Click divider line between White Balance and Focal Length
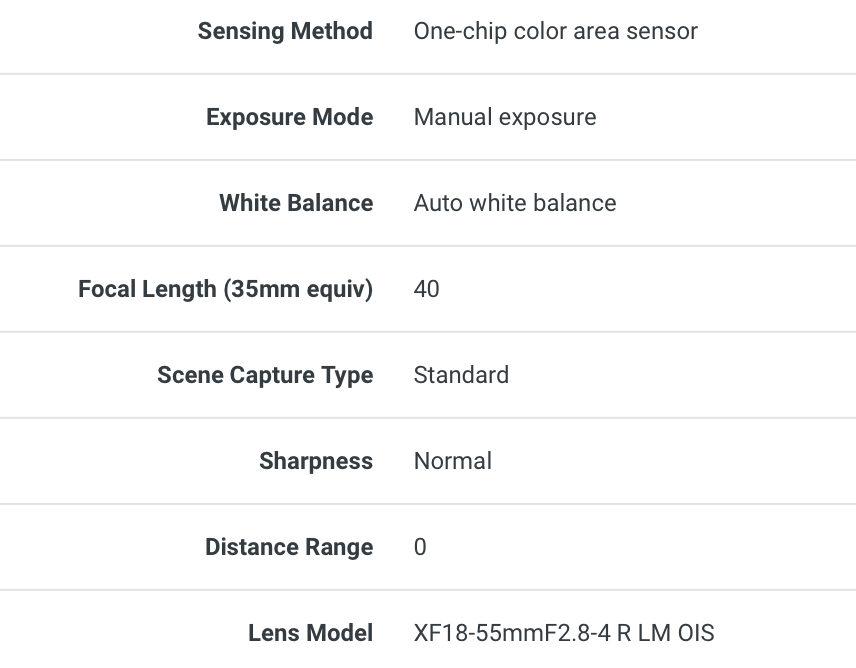This screenshot has width=856, height=668. tap(428, 246)
